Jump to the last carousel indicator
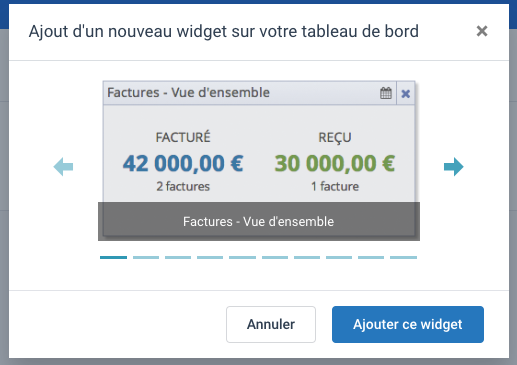The height and width of the screenshot is (365, 517). 403,257
